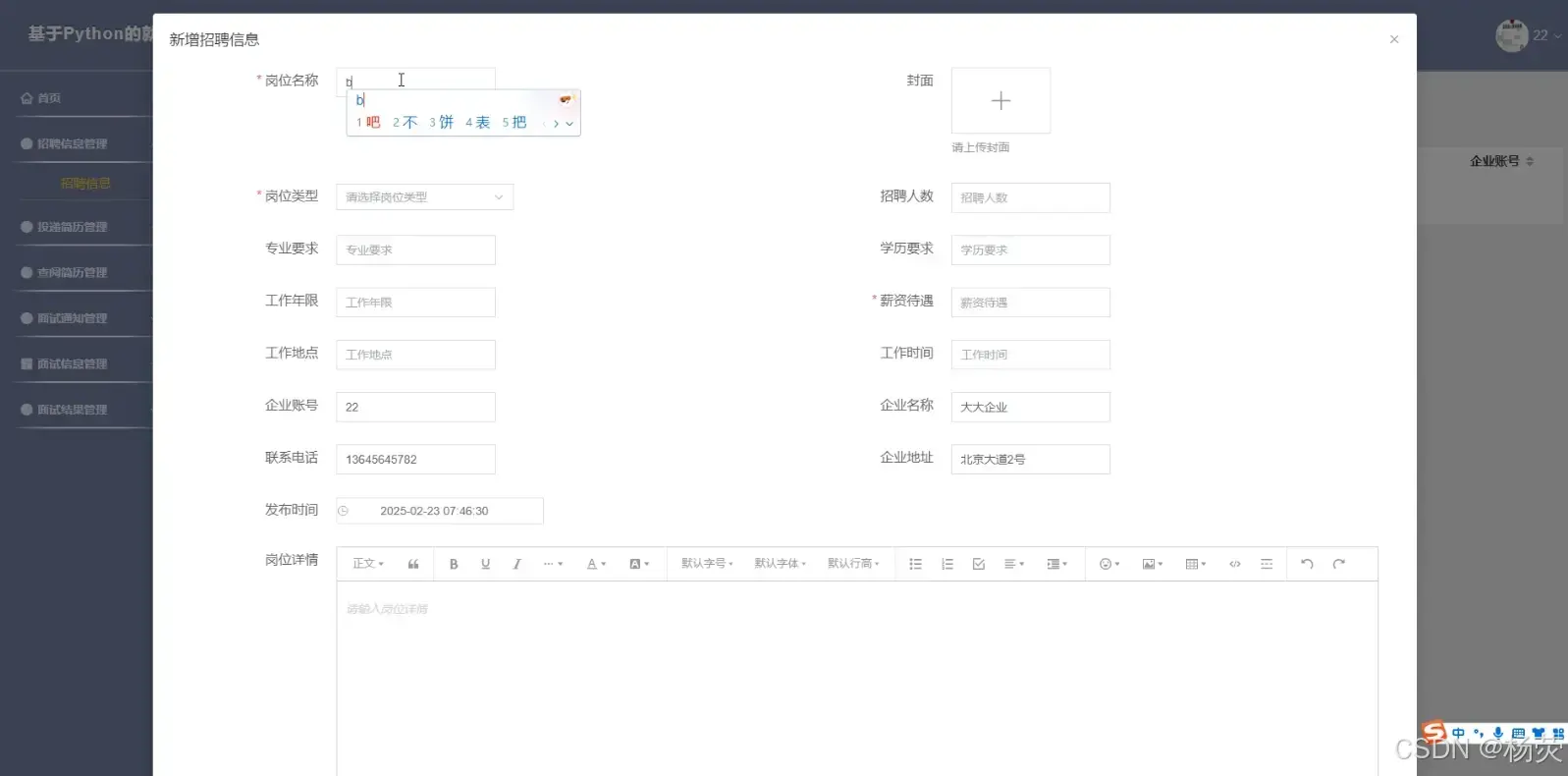
Task: Click the 工作时间 input field
Action: (x=1030, y=354)
